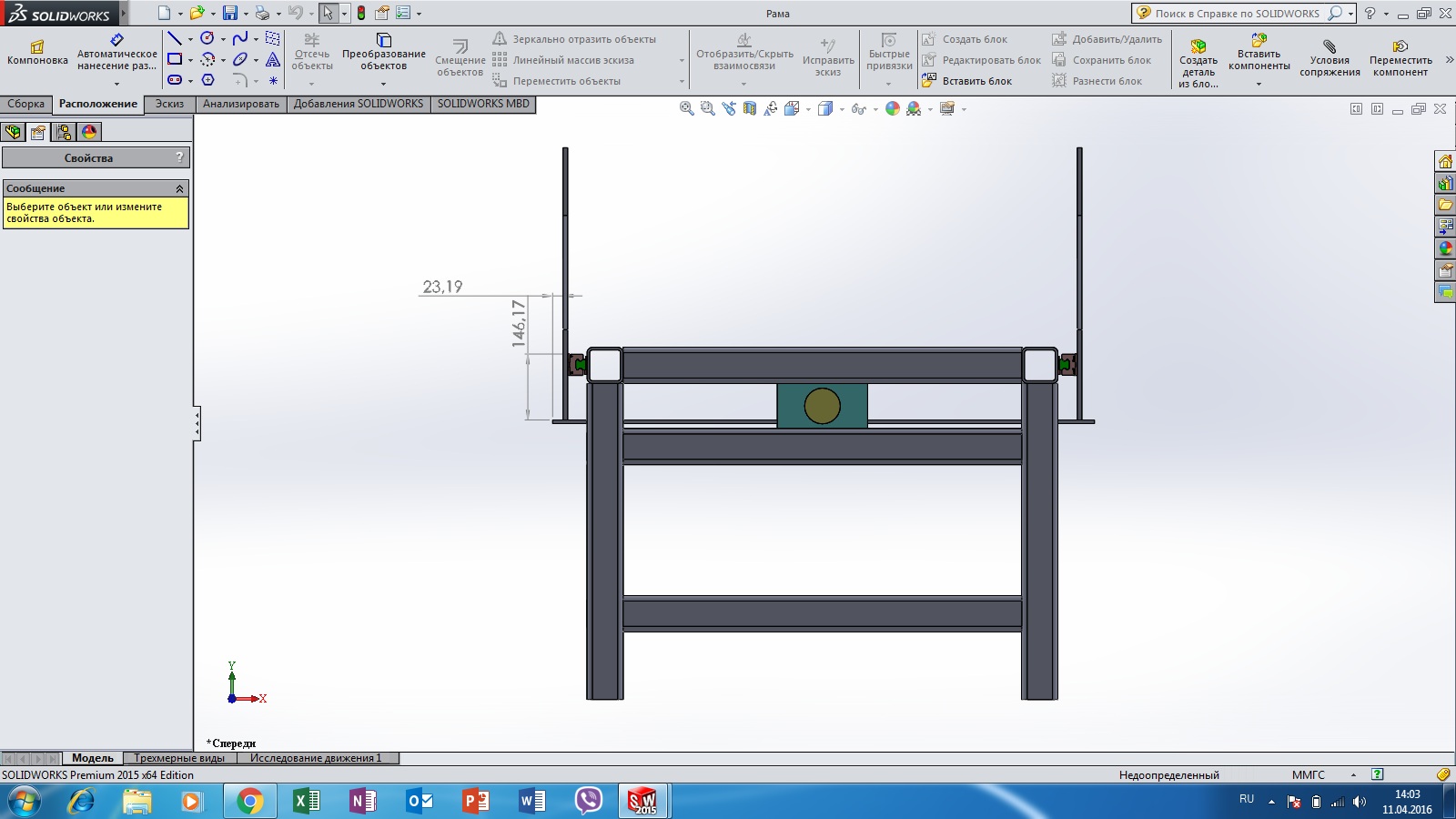The height and width of the screenshot is (819, 1456).
Task: Toggle Отобразить/Скрыть взаимосвязи
Action: (x=744, y=53)
